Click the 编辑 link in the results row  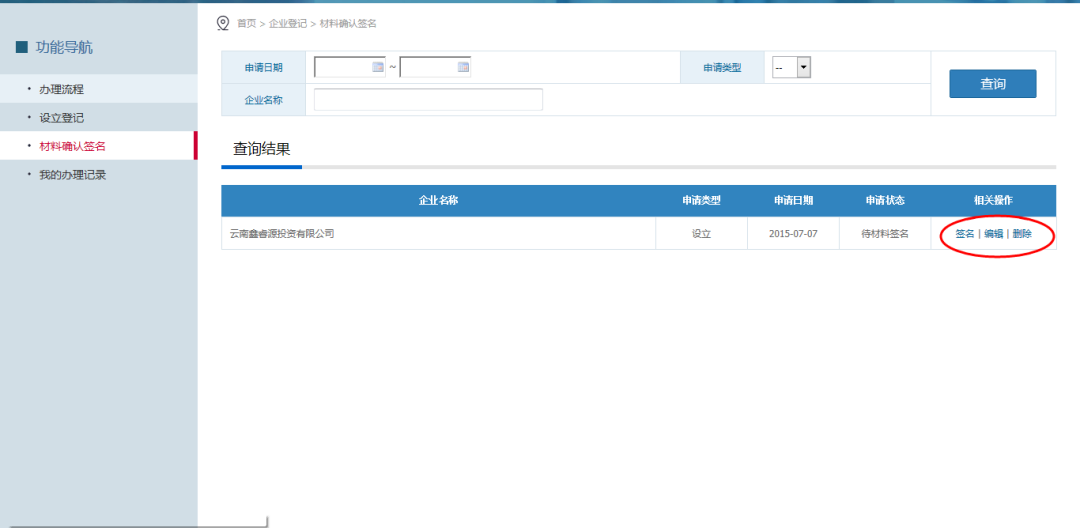coord(993,234)
